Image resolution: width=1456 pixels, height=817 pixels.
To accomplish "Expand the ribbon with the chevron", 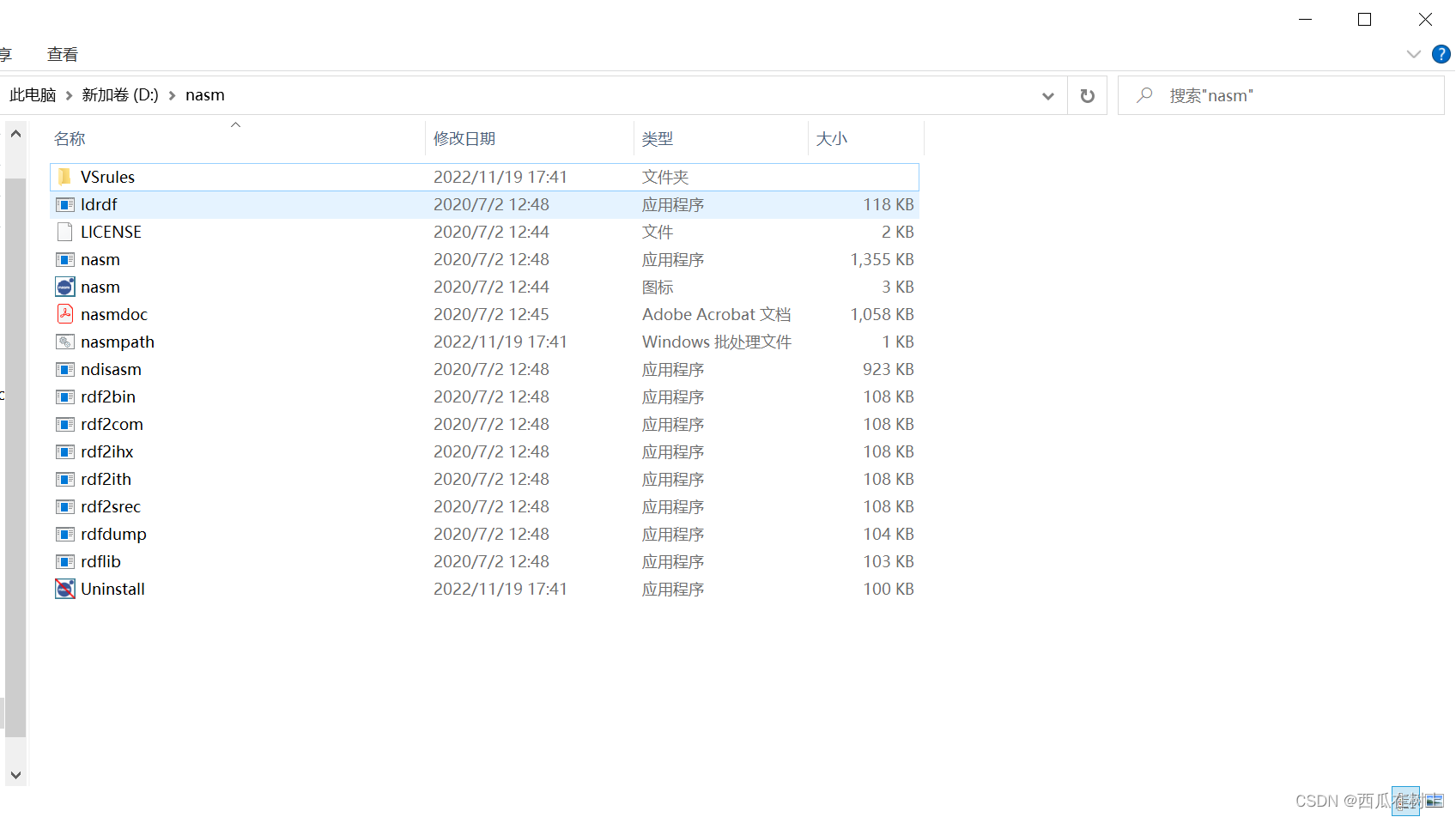I will 1414,54.
